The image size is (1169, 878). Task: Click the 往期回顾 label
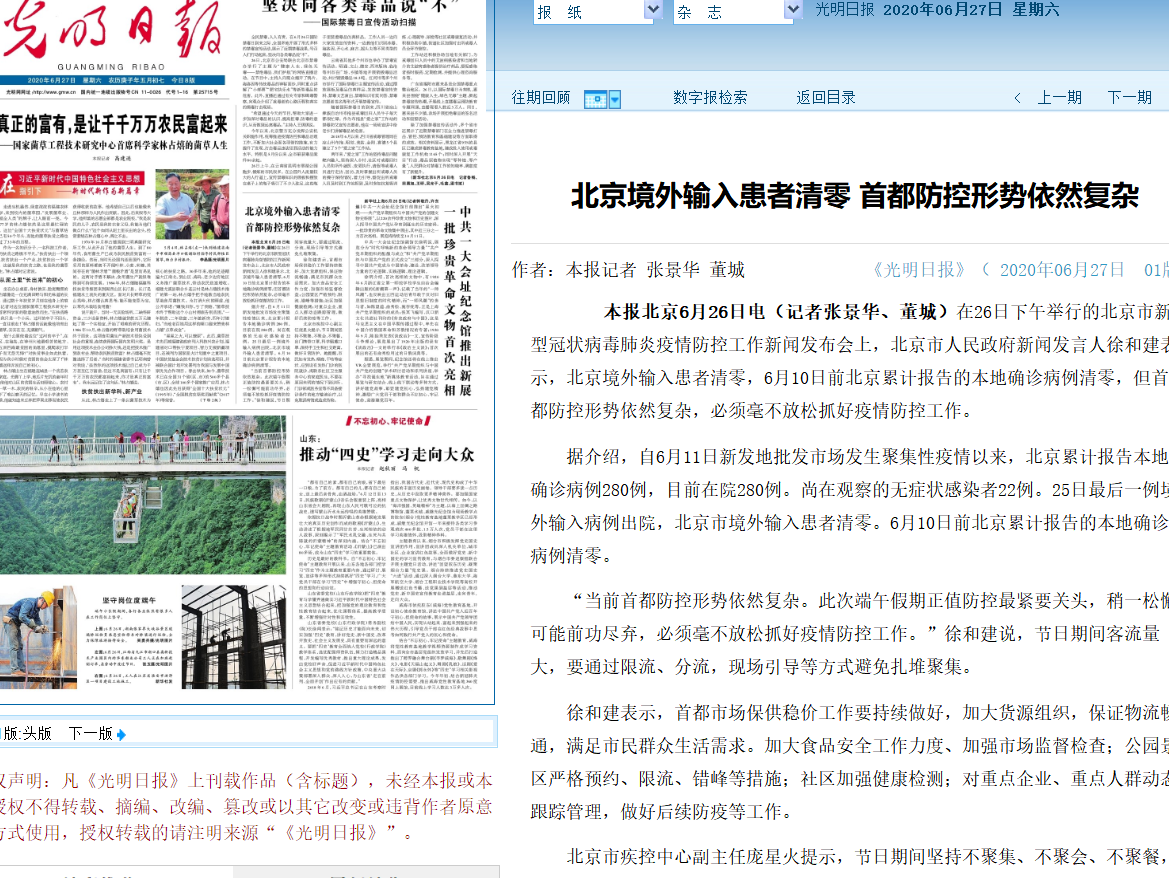point(541,98)
